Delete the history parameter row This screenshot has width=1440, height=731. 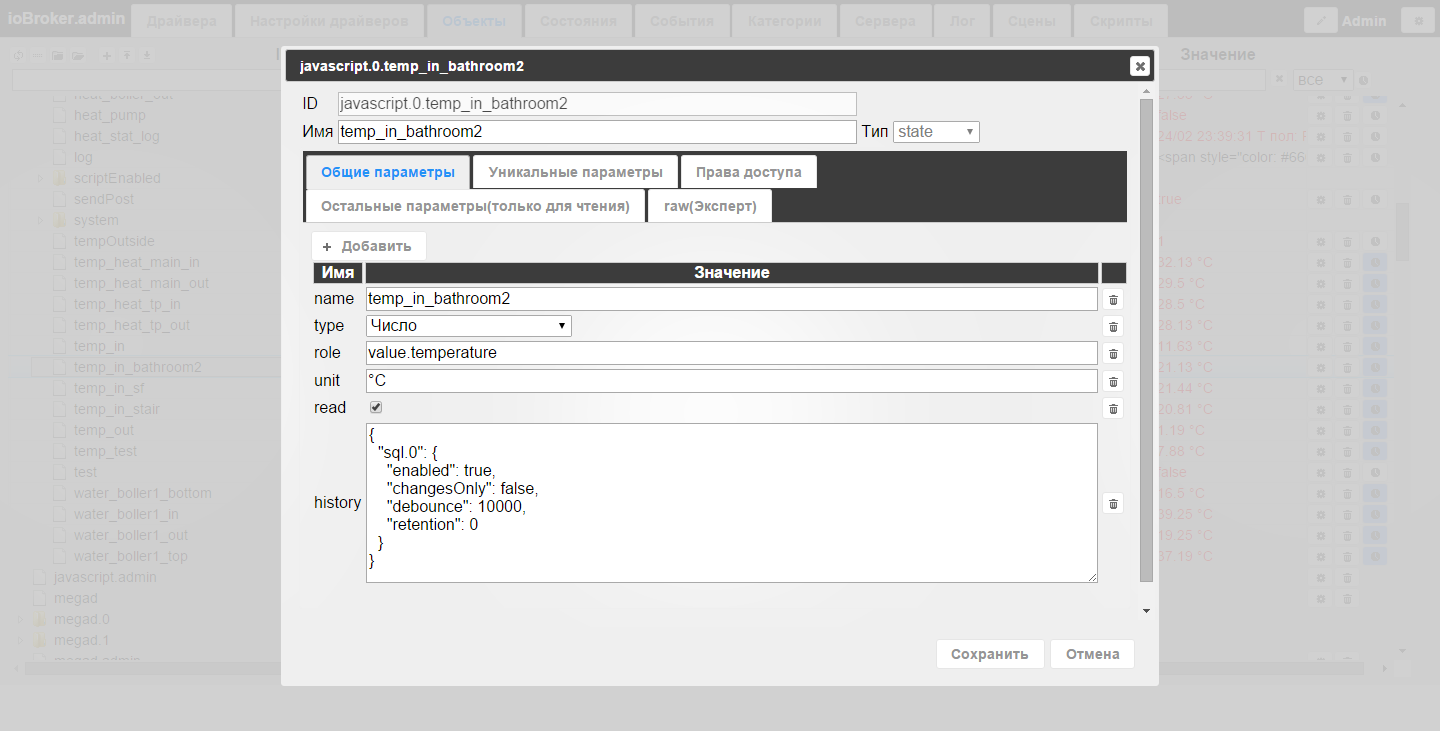click(1113, 503)
